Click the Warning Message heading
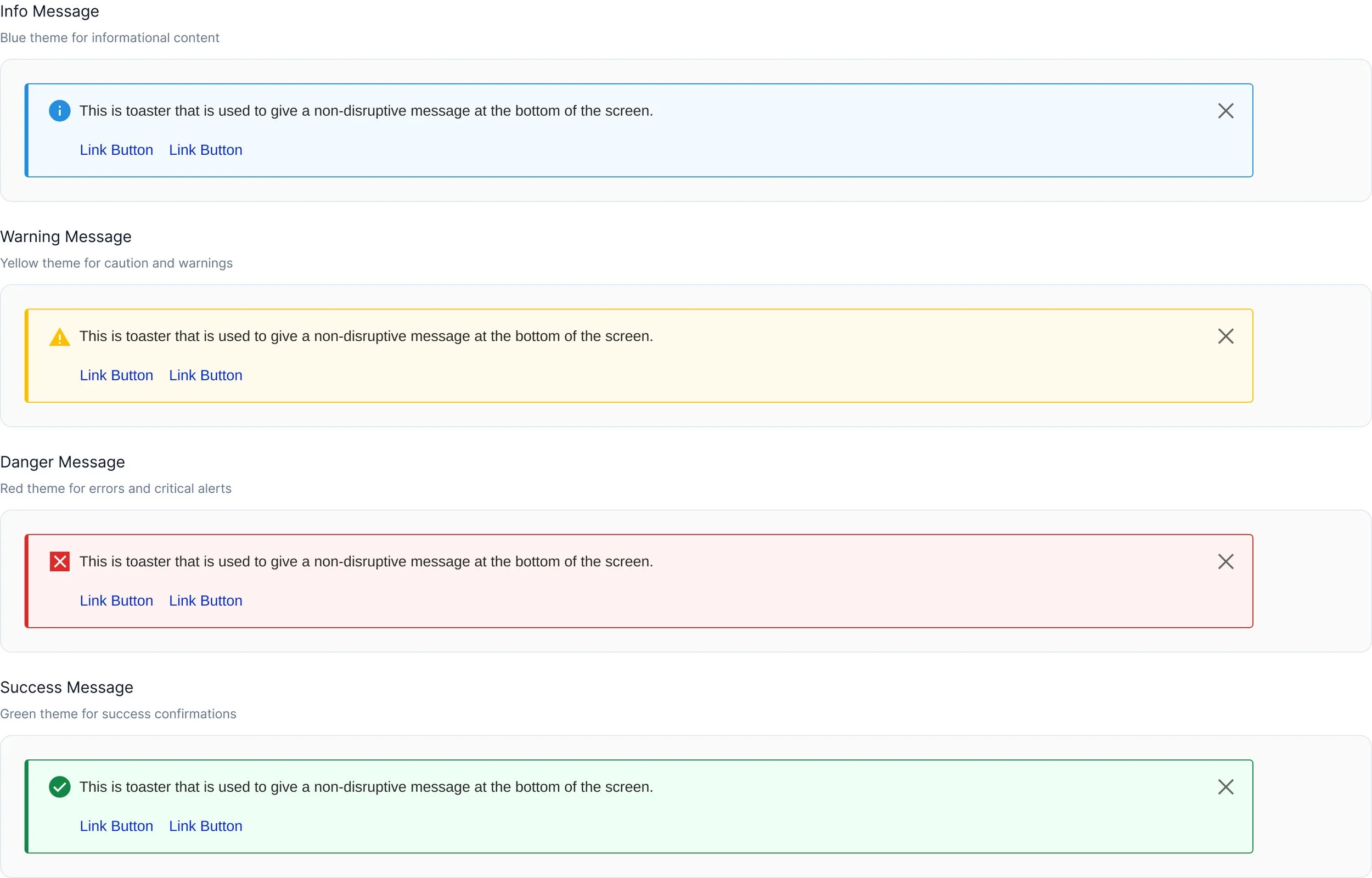The height and width of the screenshot is (878, 1372). coord(65,237)
